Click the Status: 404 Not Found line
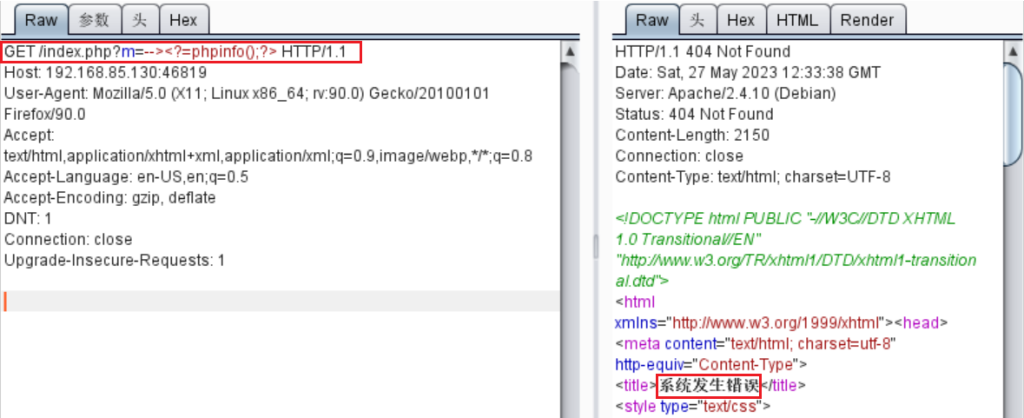 click(694, 114)
